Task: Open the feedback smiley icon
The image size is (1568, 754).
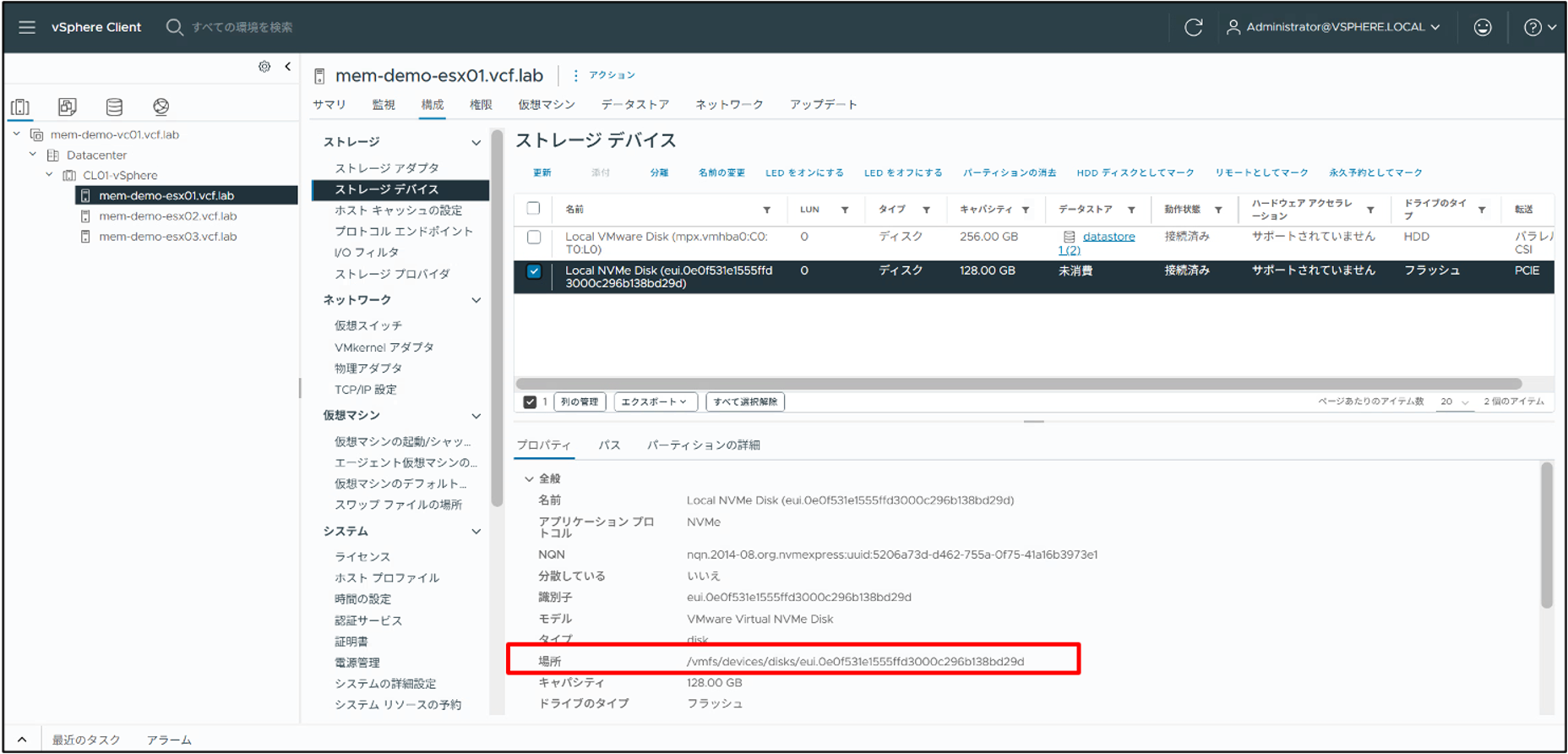Action: (x=1483, y=27)
